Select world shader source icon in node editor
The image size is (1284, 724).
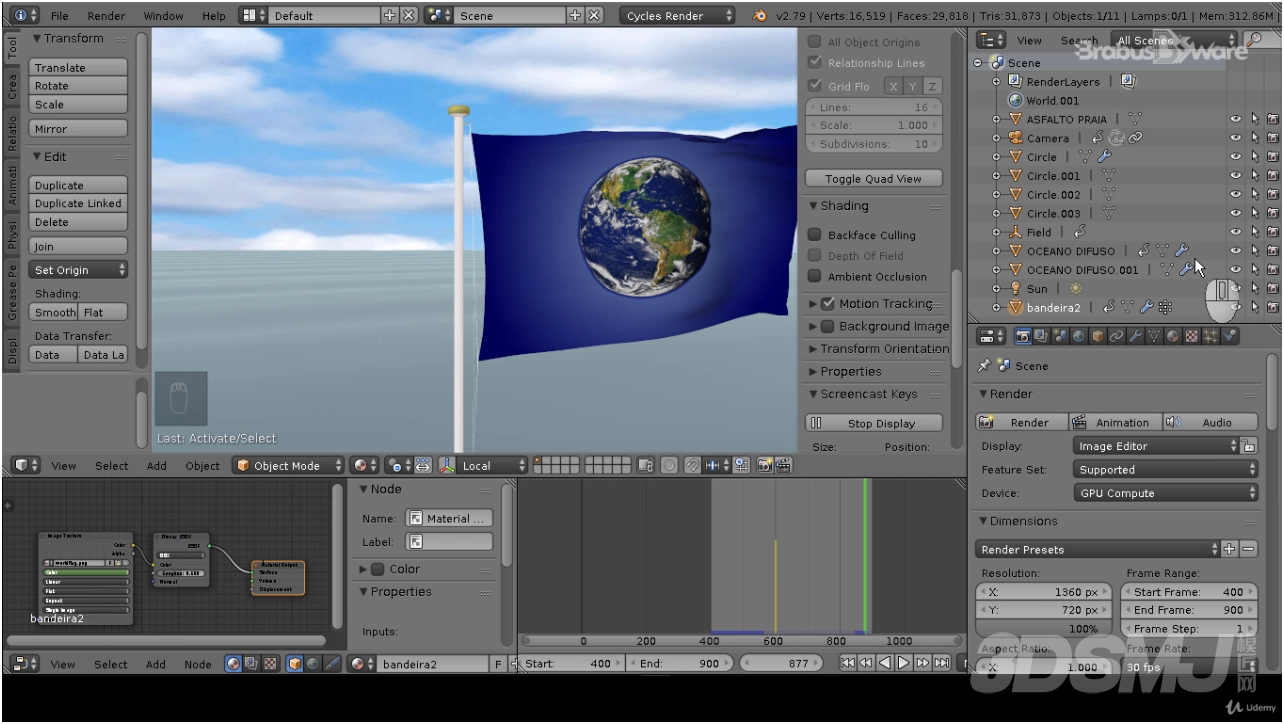click(314, 663)
